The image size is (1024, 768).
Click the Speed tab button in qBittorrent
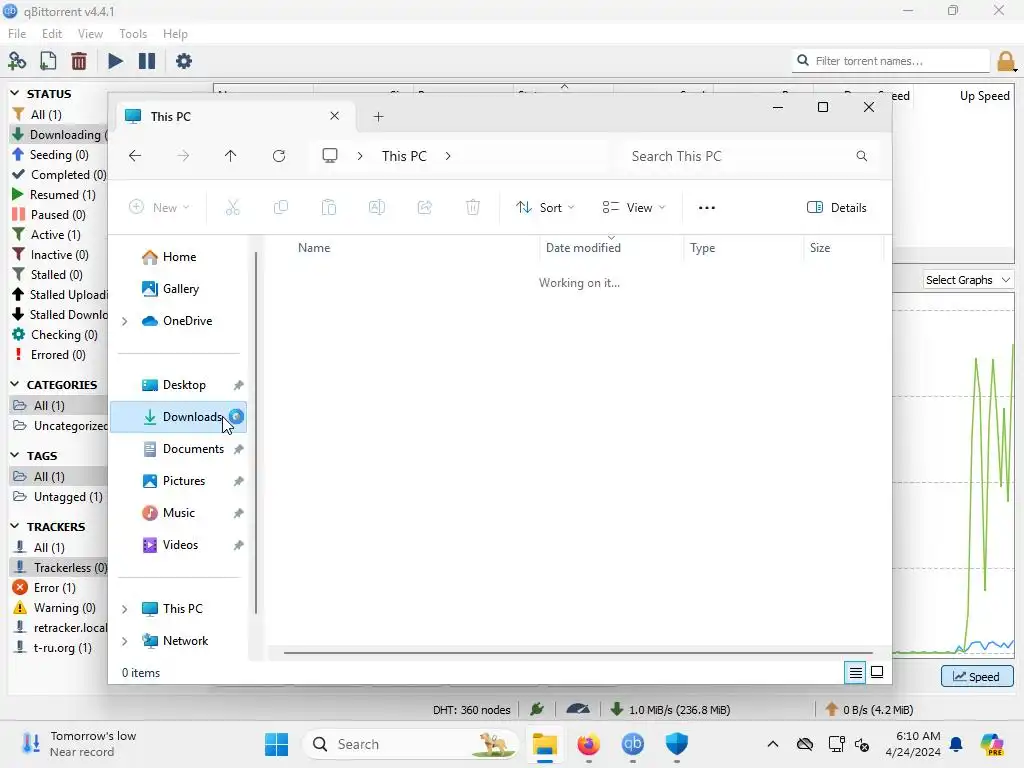(x=977, y=677)
